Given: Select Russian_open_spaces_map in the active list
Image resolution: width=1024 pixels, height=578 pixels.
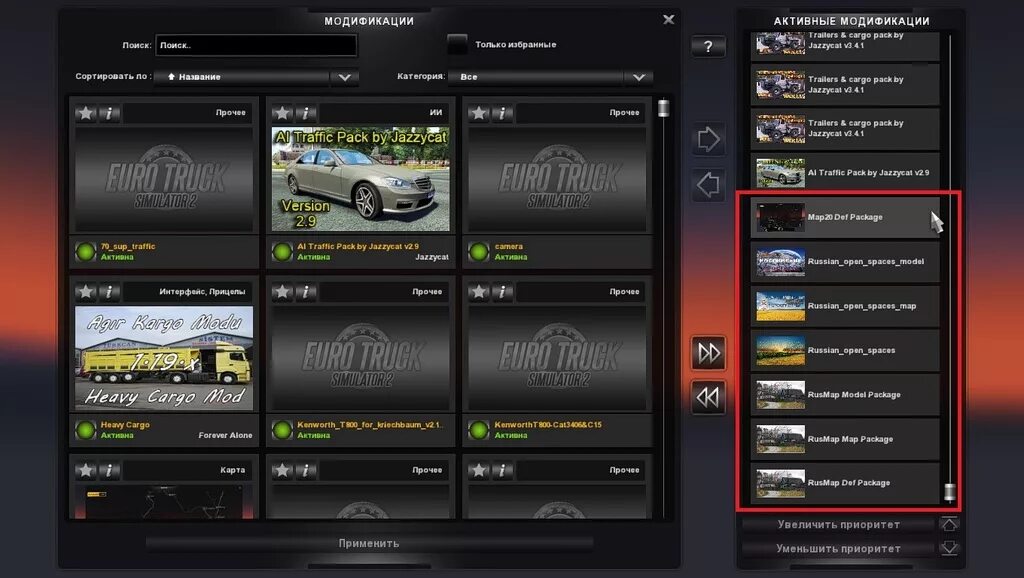Looking at the screenshot, I should (x=845, y=306).
